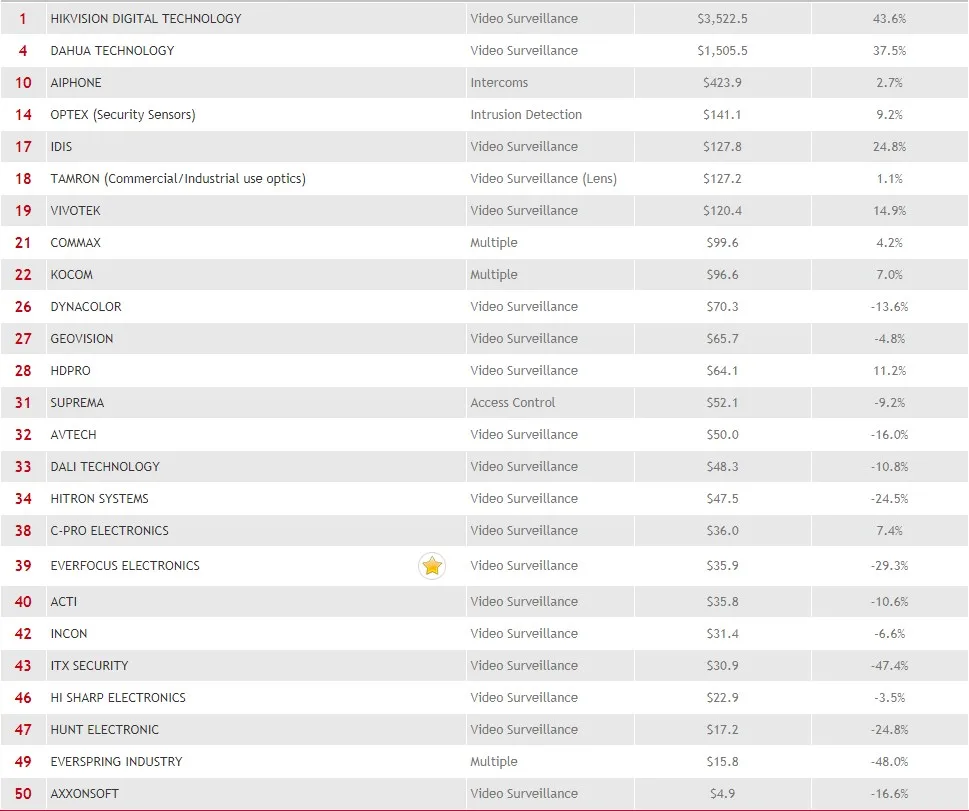Viewport: 969px width, 811px height.
Task: Select Multiple category in KOCOM row
Action: click(x=494, y=274)
